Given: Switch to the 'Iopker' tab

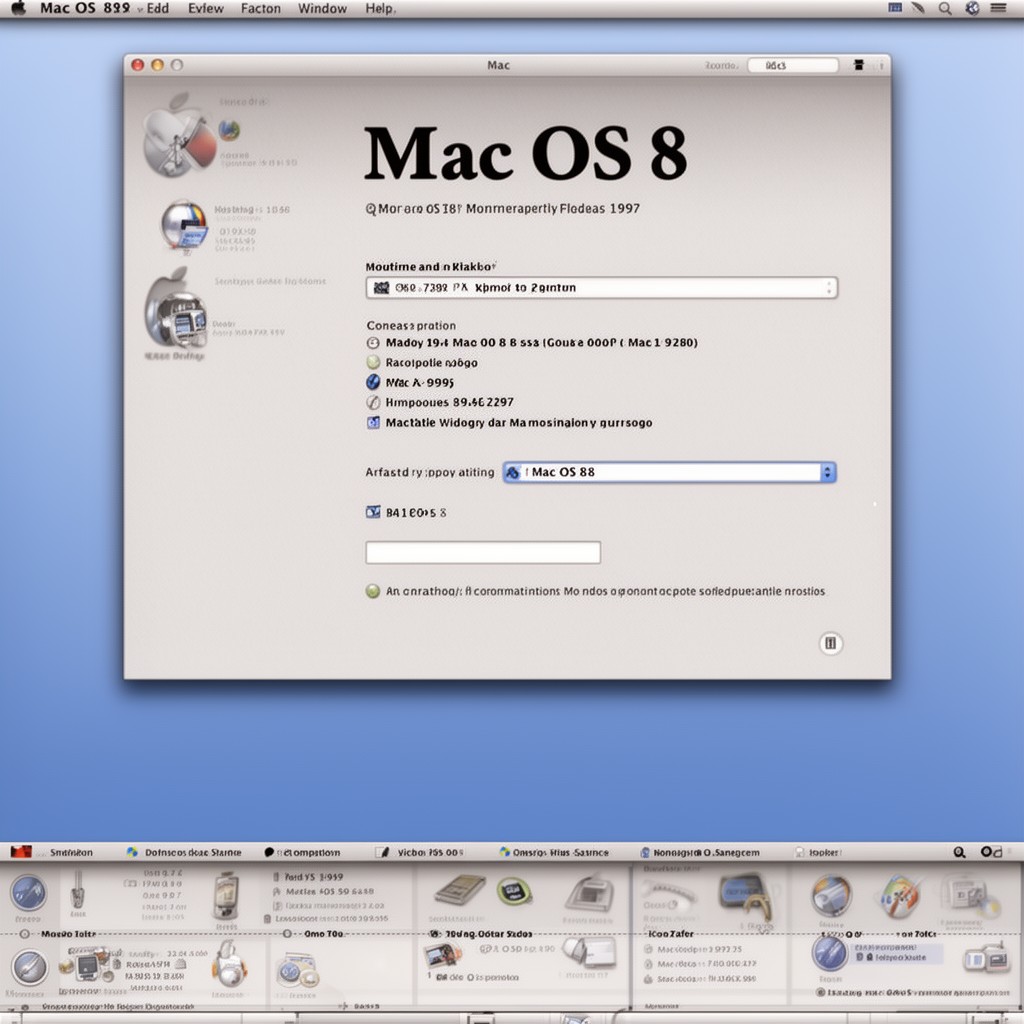Looking at the screenshot, I should coord(825,852).
